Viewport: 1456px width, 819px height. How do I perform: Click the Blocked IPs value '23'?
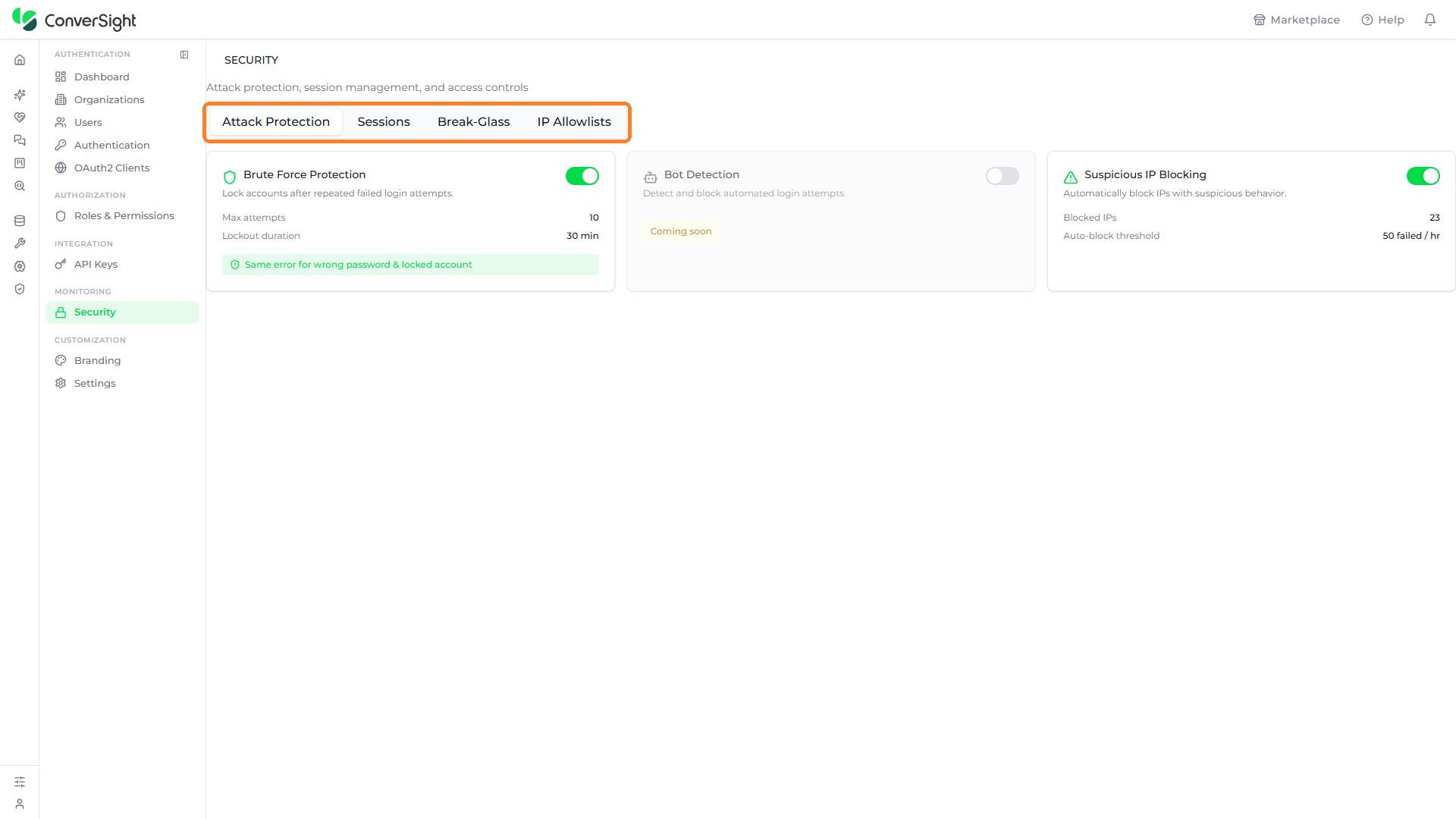click(x=1434, y=218)
